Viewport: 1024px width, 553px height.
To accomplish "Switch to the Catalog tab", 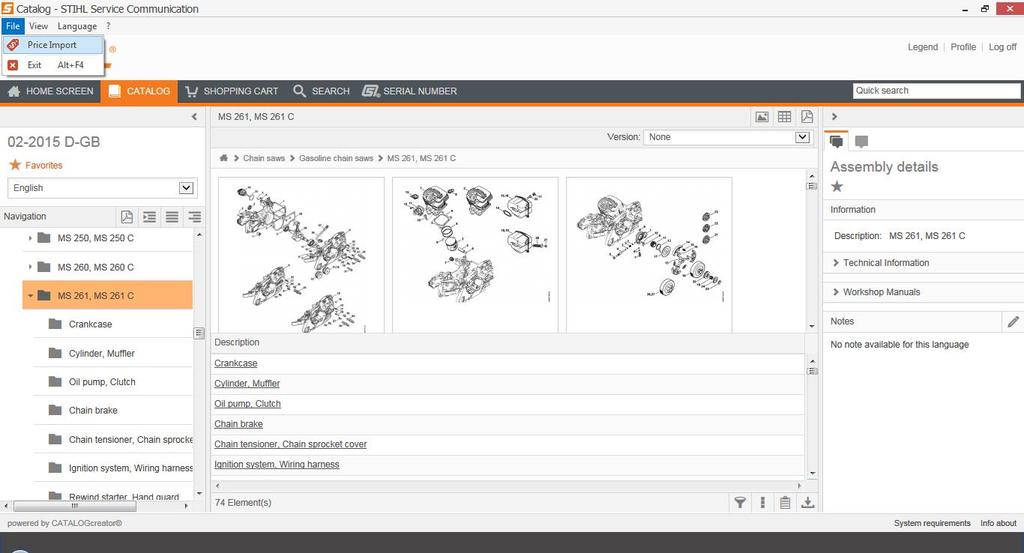I will pyautogui.click(x=139, y=91).
